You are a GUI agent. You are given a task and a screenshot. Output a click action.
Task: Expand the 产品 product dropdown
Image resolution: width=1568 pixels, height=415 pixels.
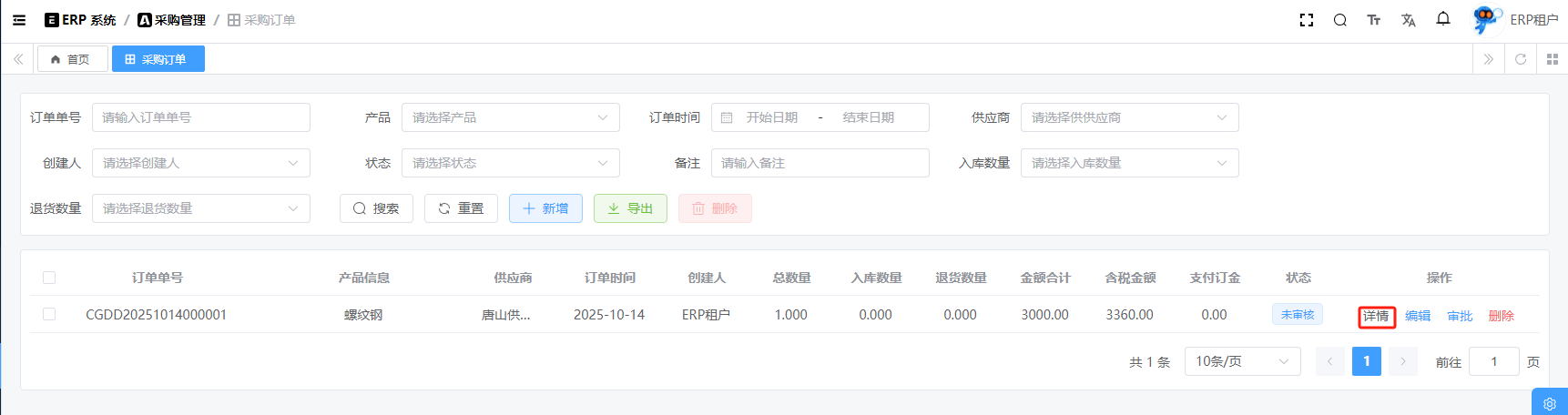tap(510, 117)
